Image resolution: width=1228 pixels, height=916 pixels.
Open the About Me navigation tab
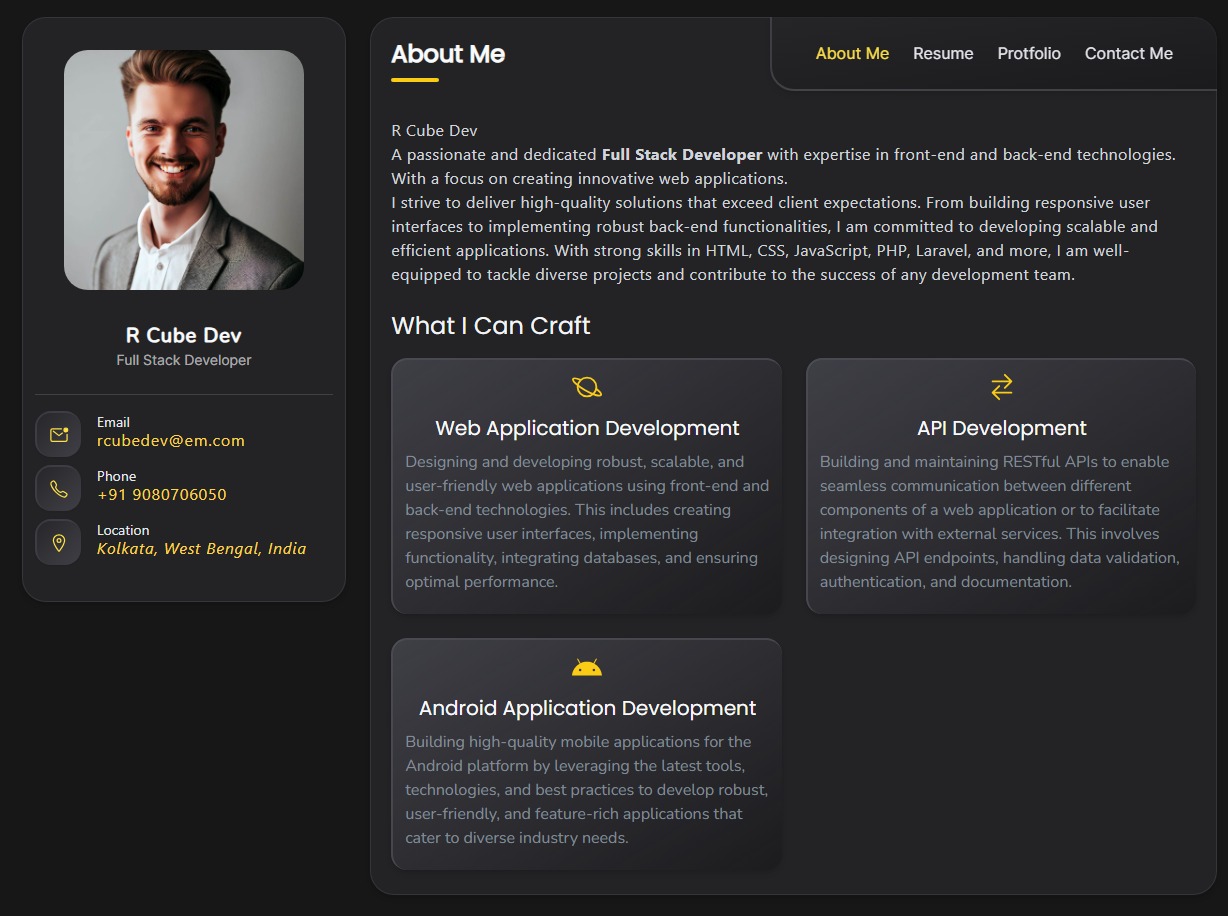(852, 53)
